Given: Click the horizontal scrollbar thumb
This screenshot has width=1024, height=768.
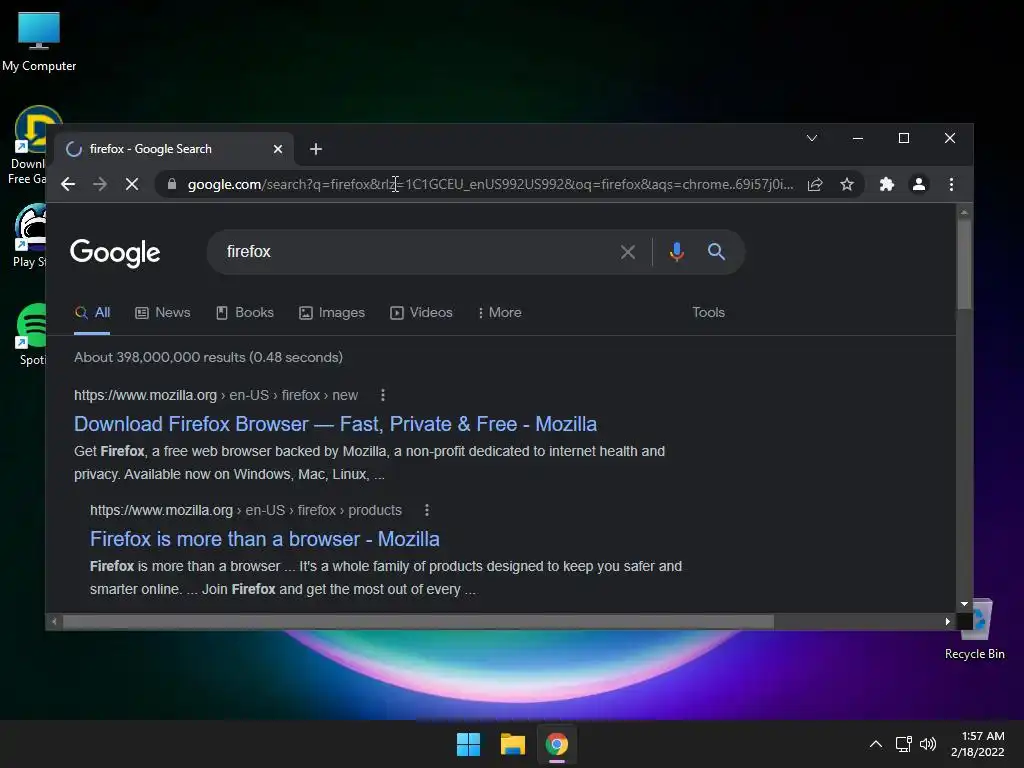Looking at the screenshot, I should click(x=418, y=622).
